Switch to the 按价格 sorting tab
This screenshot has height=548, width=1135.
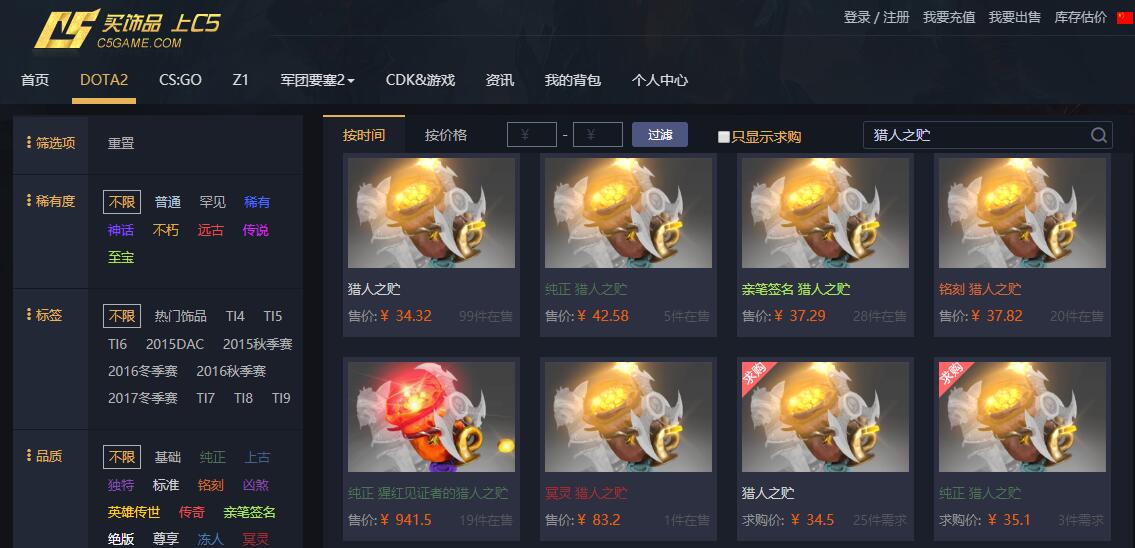pos(446,135)
